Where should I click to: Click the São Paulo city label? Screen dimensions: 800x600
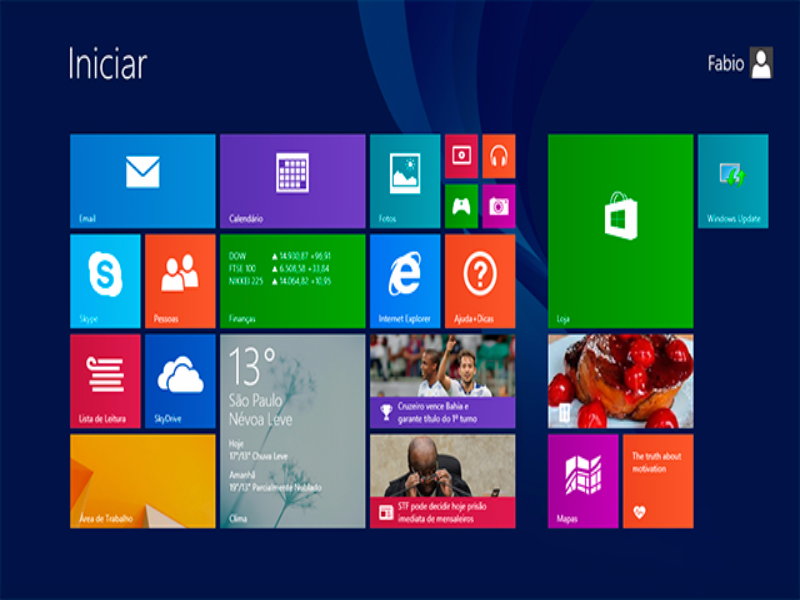point(255,401)
